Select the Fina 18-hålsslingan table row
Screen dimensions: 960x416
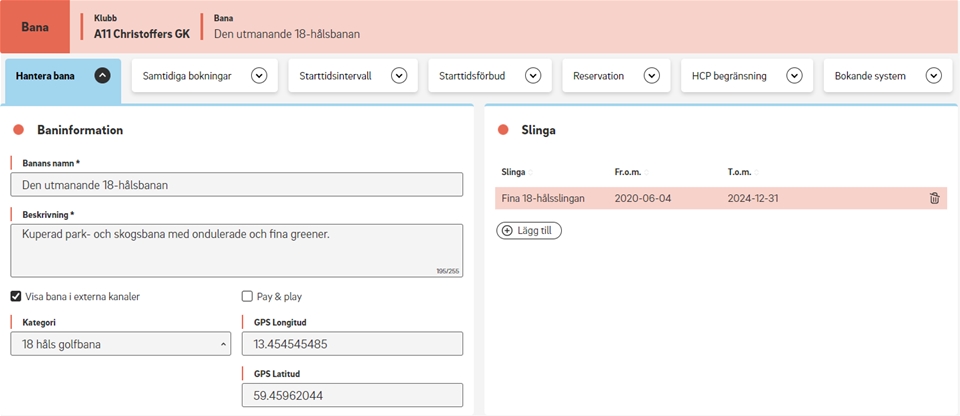click(721, 199)
